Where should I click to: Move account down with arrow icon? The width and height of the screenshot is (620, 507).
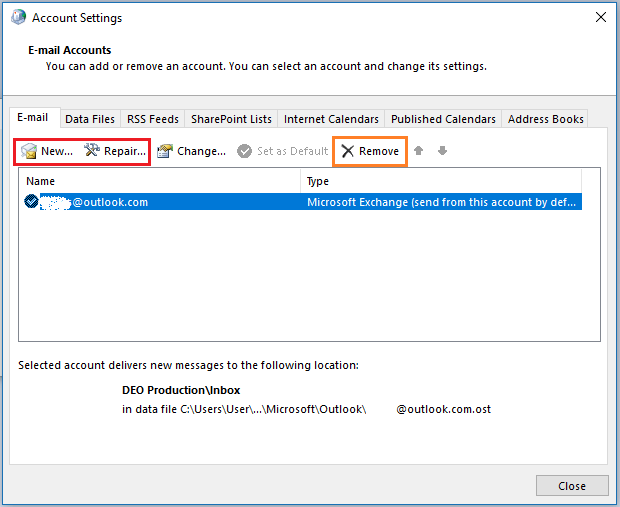[442, 151]
